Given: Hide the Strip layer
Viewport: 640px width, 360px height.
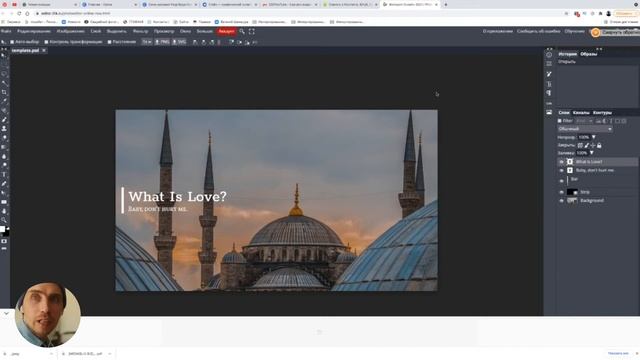Looking at the screenshot, I should tap(561, 192).
